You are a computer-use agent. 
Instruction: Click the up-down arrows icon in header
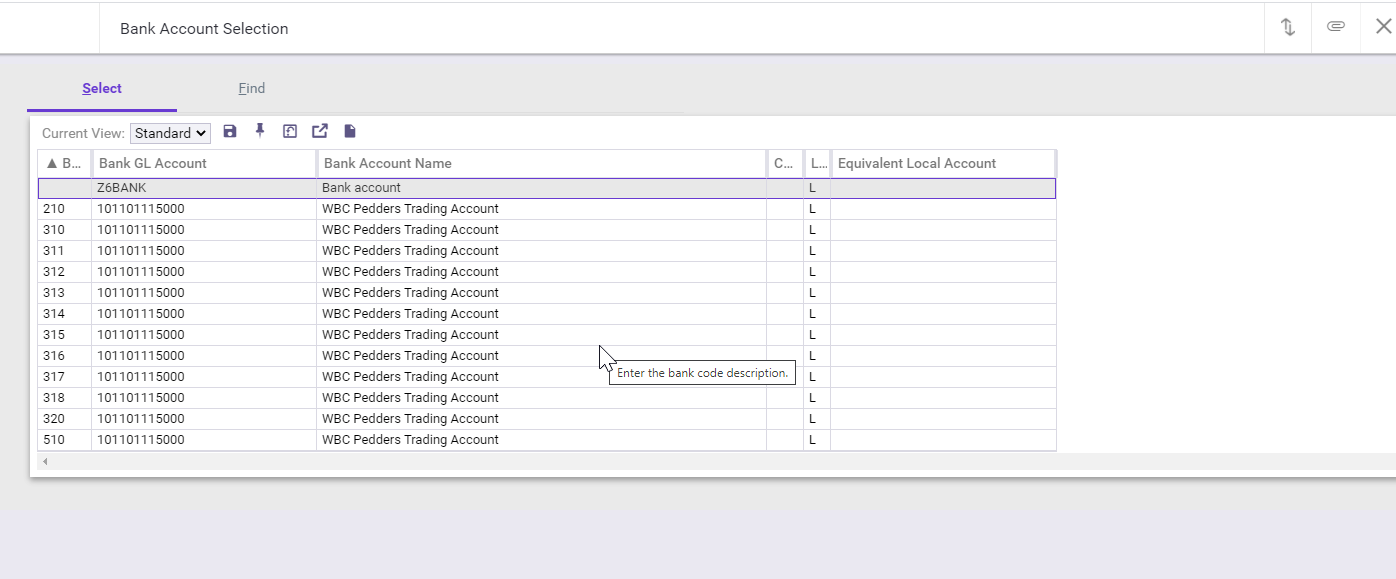1288,27
